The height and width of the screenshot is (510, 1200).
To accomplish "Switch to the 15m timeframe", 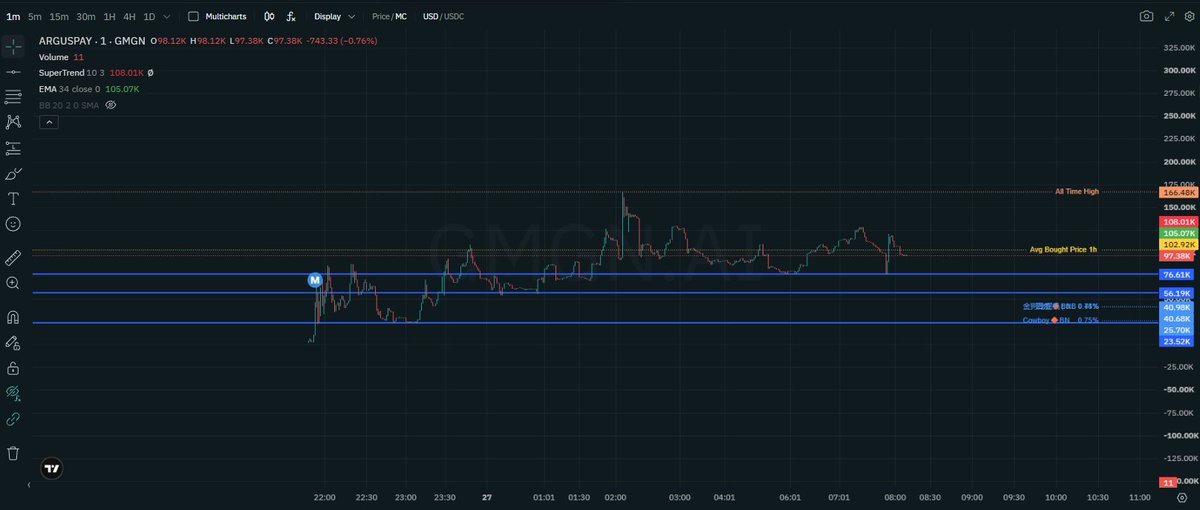I will (59, 16).
